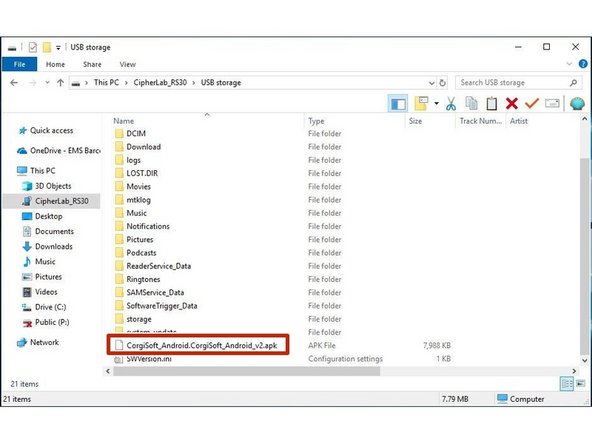Click USB storage in the address breadcrumb

(221, 83)
